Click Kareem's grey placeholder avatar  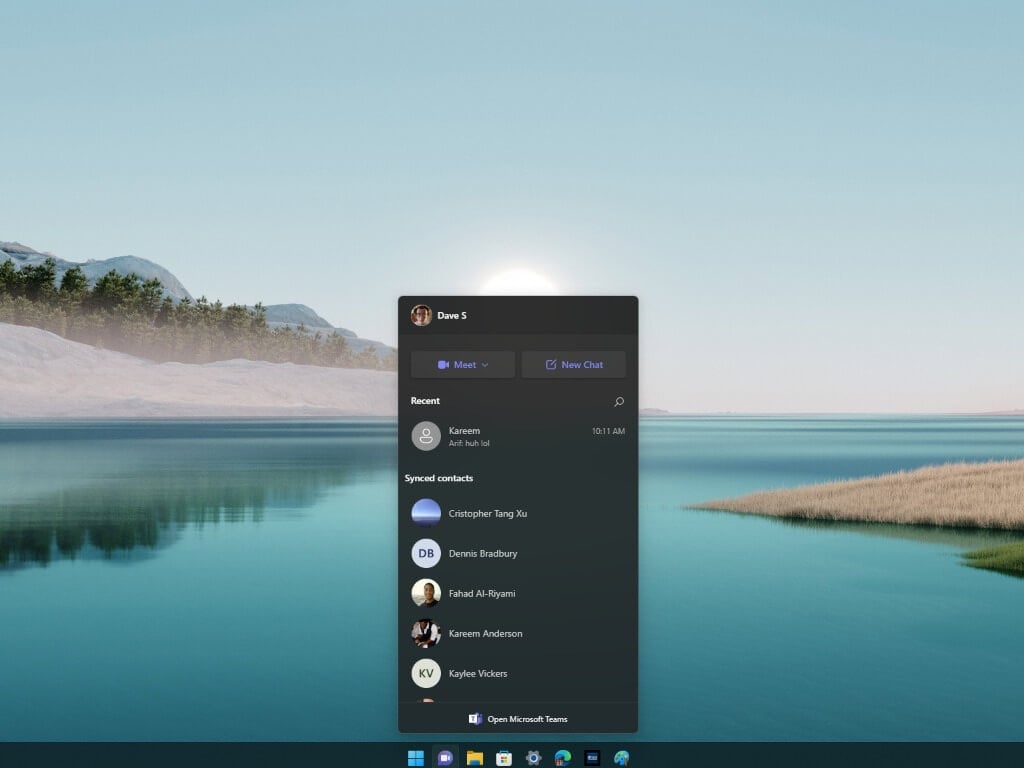(x=426, y=436)
